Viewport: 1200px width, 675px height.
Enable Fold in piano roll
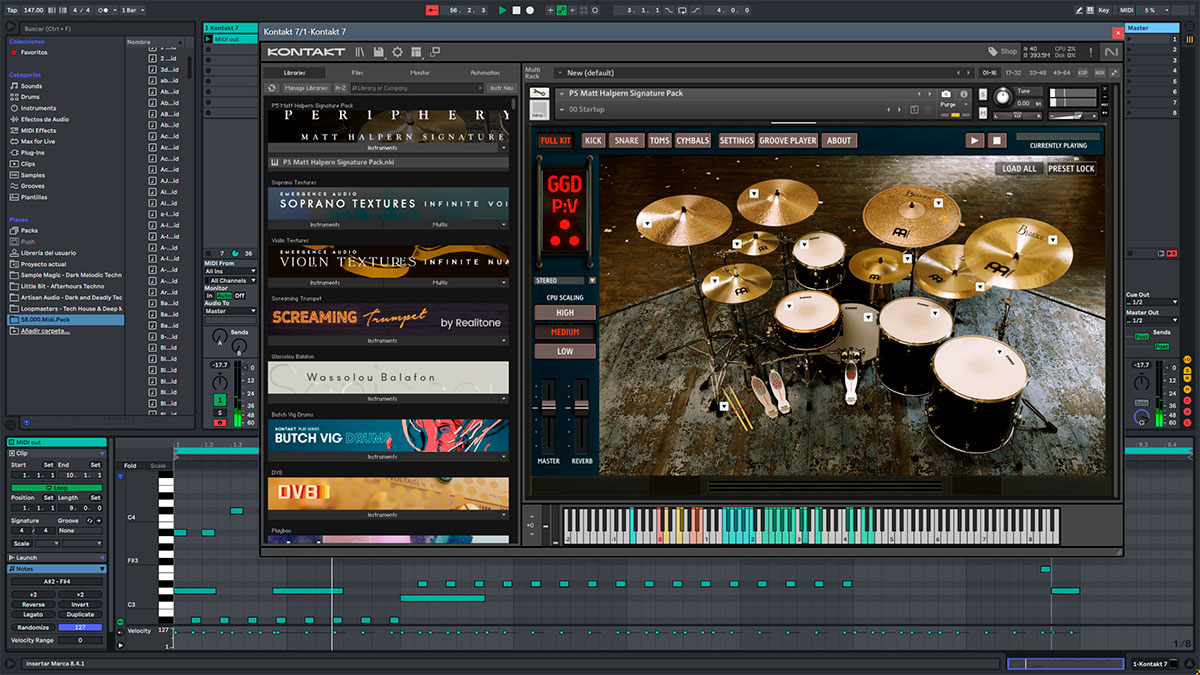click(130, 465)
